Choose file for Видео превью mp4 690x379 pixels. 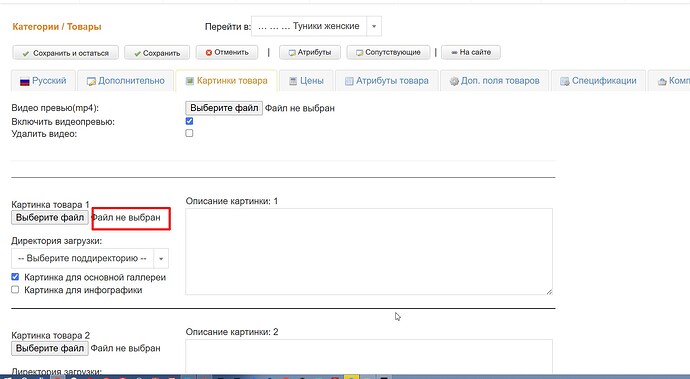224,108
